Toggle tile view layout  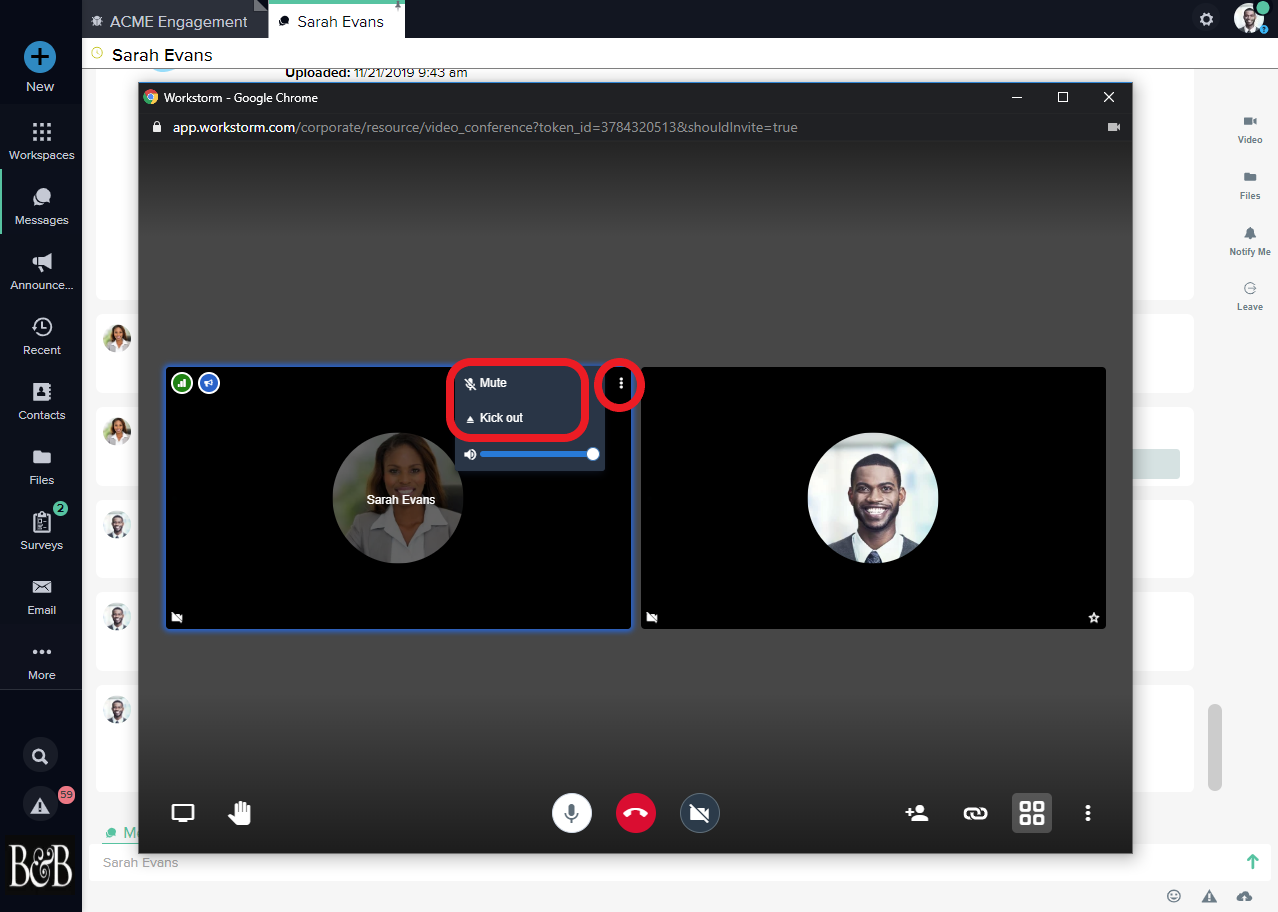tap(1031, 813)
